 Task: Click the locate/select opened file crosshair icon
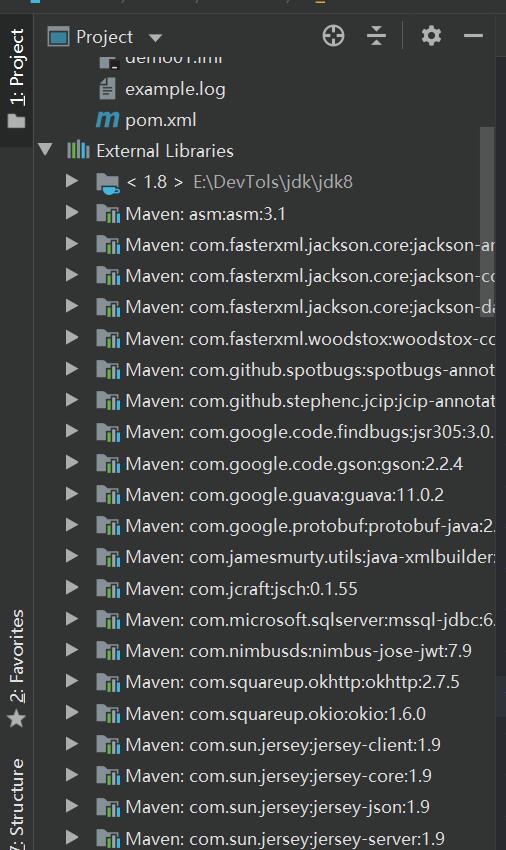(333, 36)
